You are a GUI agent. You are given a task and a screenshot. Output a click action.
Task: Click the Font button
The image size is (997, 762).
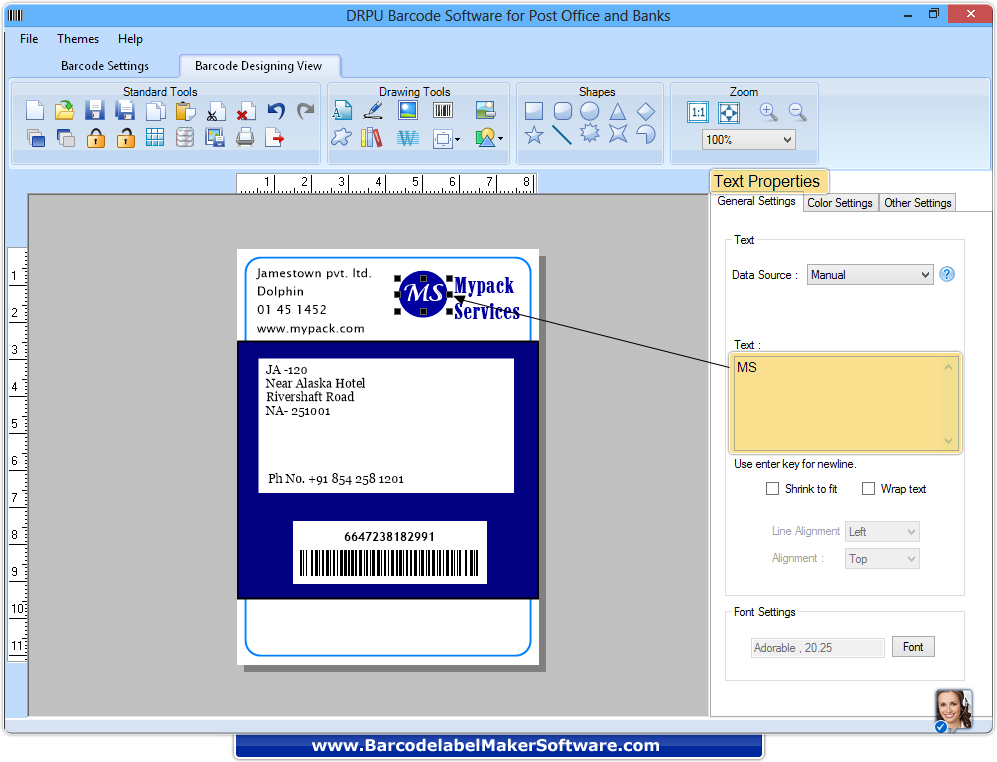[x=912, y=647]
